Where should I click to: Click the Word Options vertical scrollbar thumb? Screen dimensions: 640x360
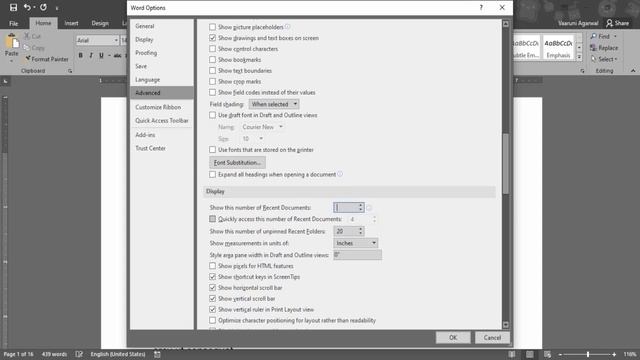506,164
